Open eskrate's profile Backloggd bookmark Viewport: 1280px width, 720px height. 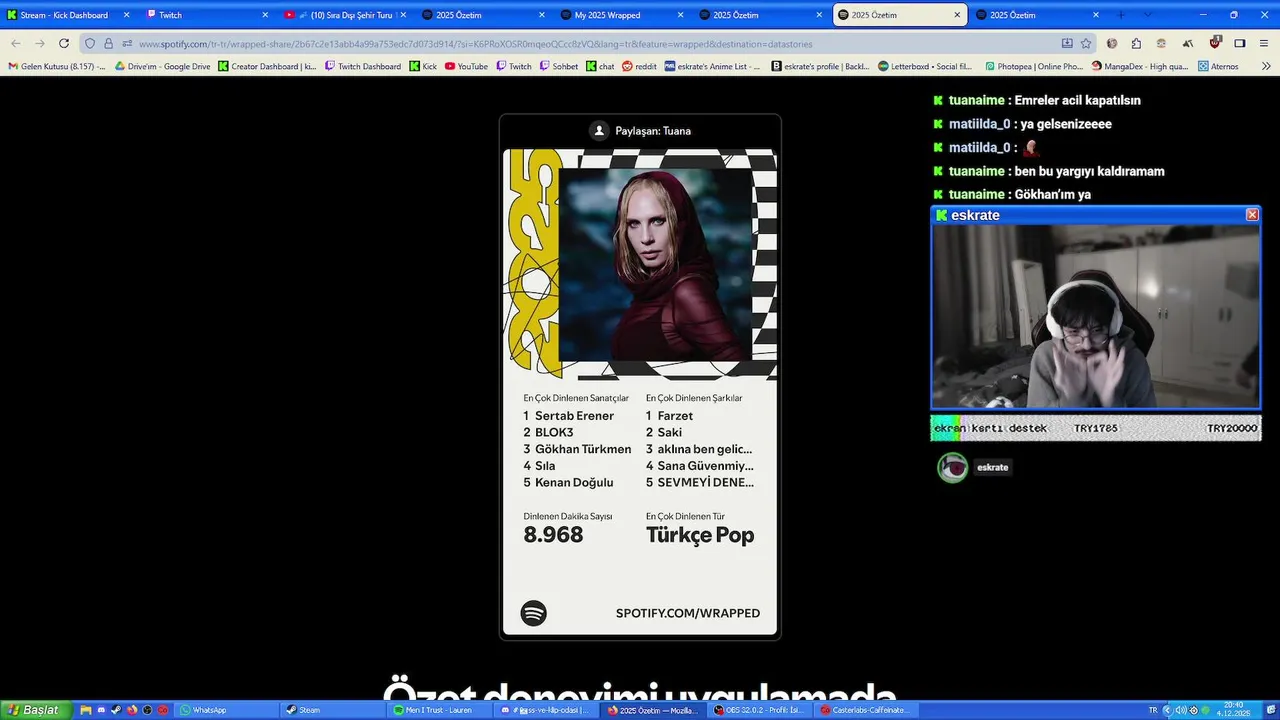tap(819, 66)
